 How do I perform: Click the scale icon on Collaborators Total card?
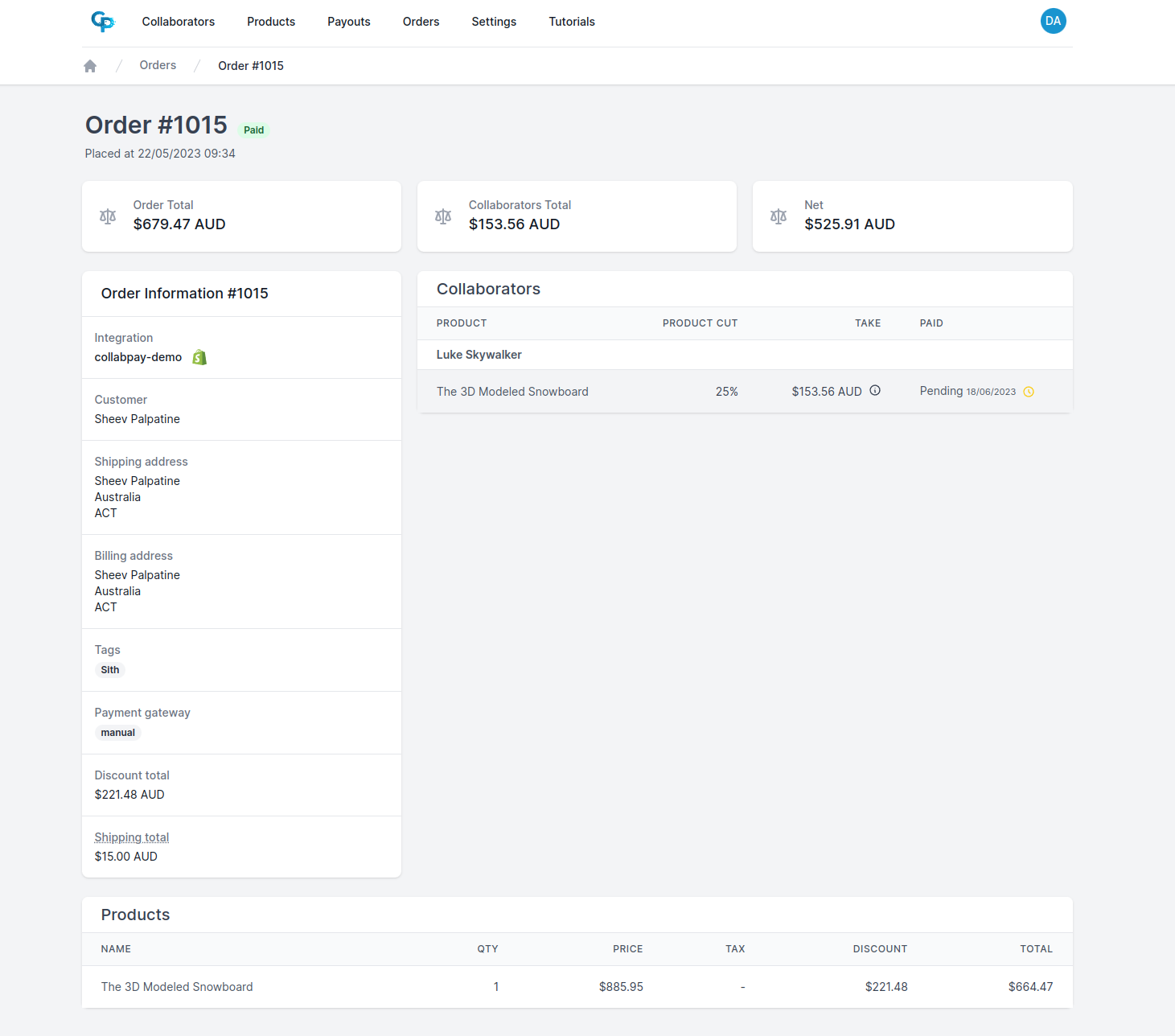tap(442, 216)
